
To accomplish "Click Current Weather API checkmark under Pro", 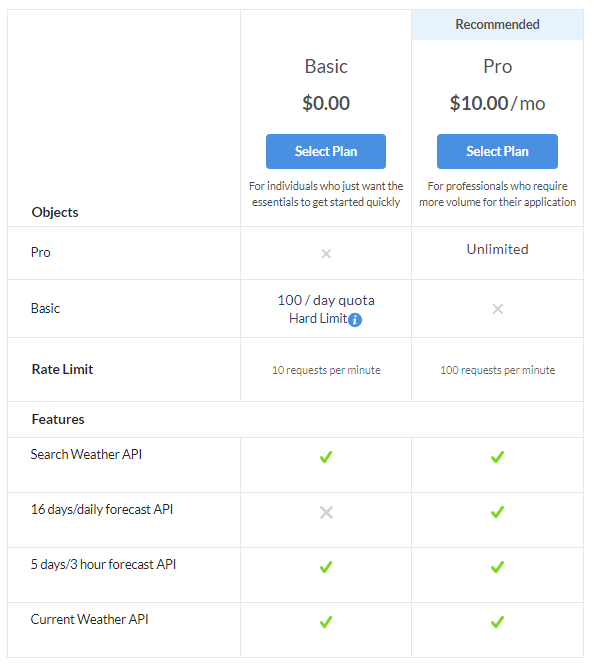I will pyautogui.click(x=497, y=622).
